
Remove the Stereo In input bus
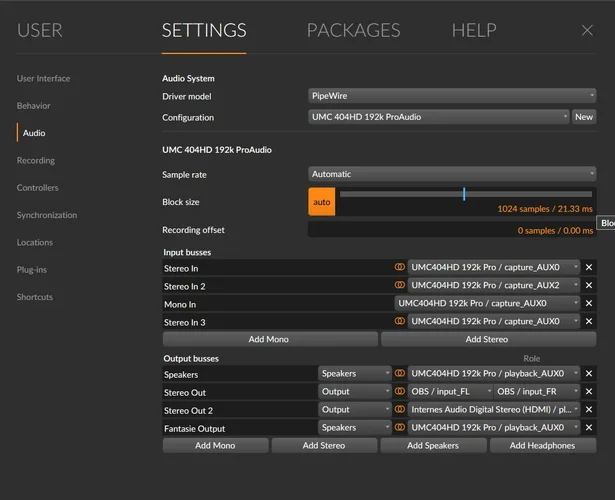click(589, 267)
